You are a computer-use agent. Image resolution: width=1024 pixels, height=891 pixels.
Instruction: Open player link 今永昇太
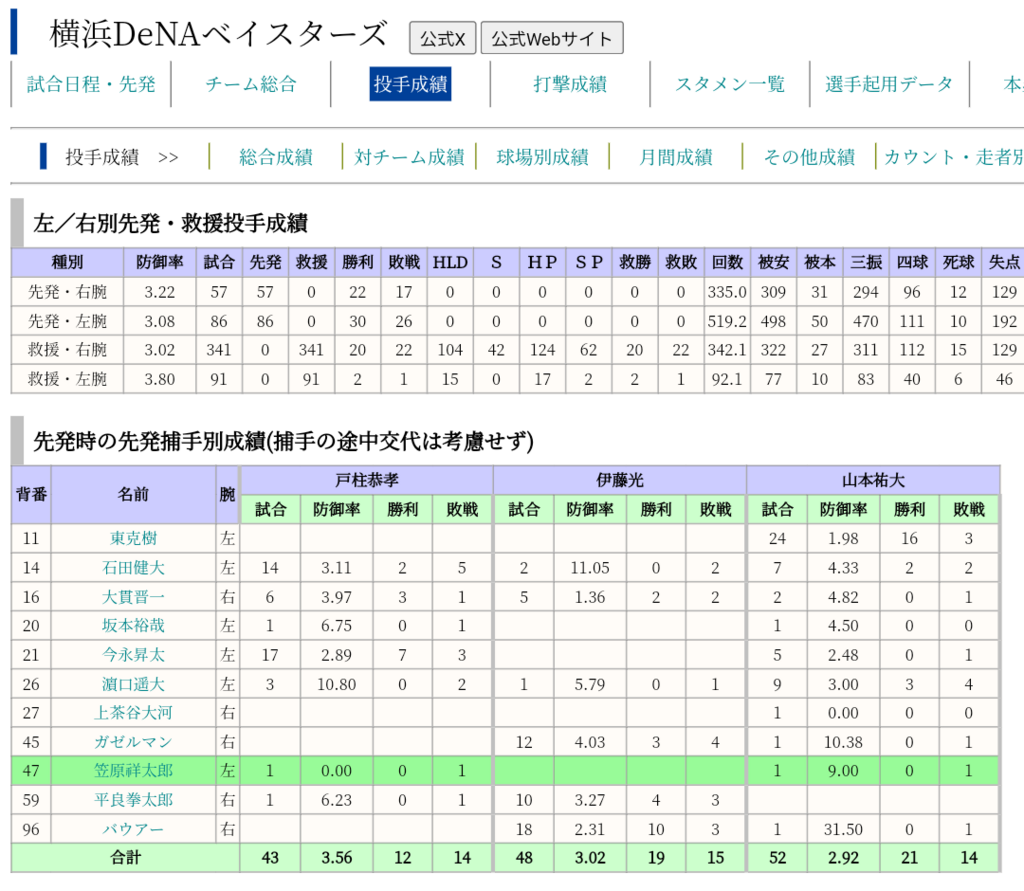point(133,655)
